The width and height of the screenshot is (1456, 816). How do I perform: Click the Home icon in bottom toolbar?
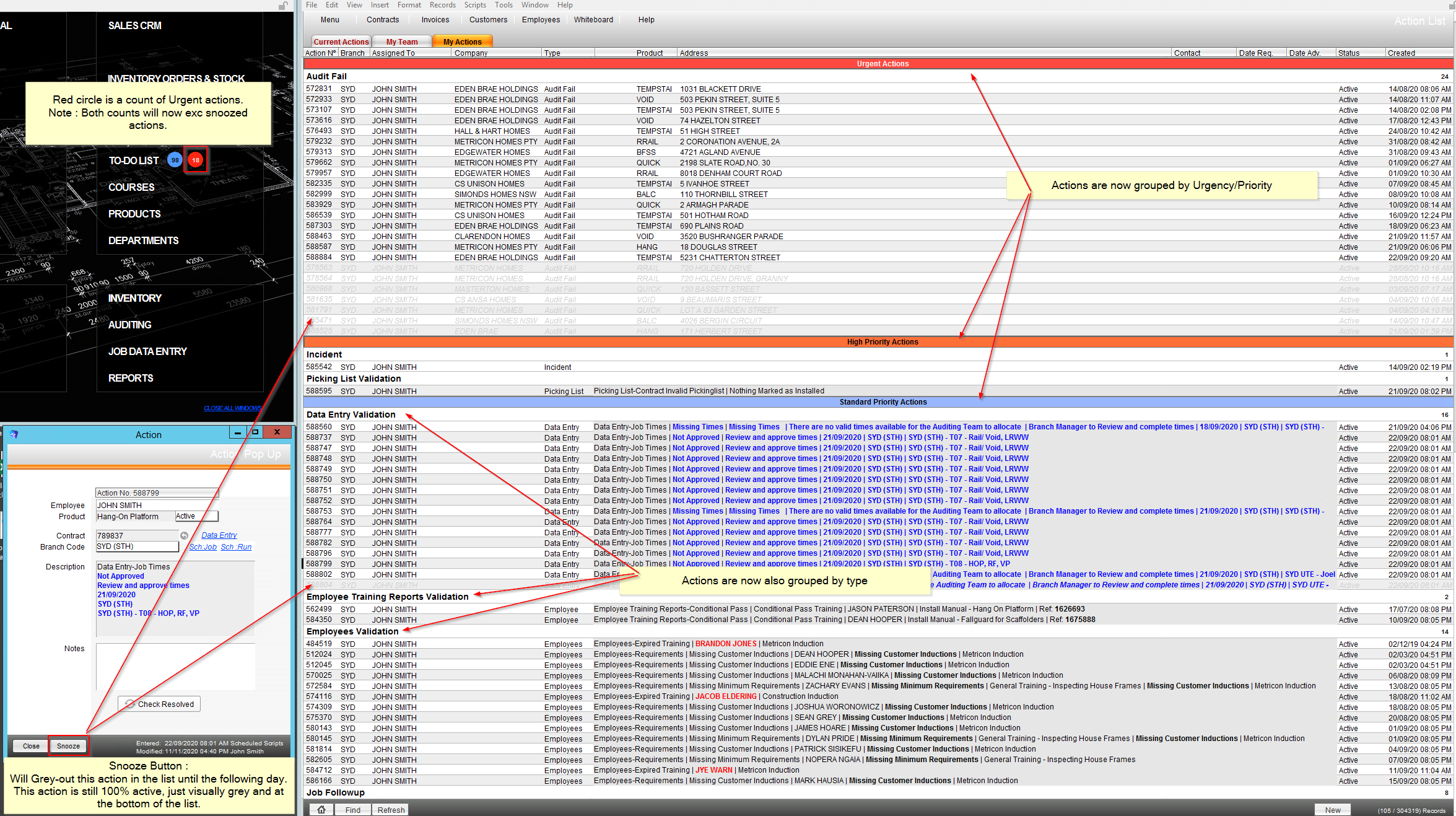321,809
